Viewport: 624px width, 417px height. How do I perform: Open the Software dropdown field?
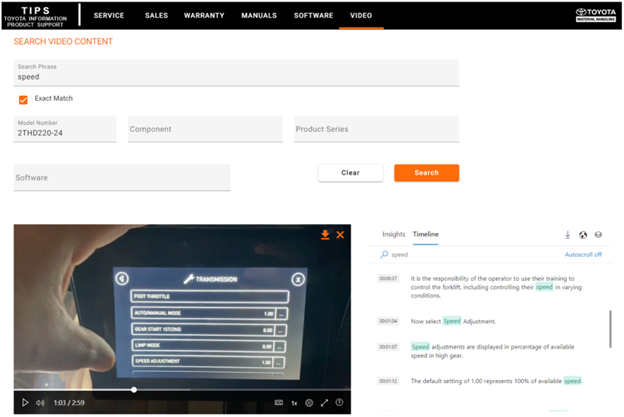pos(122,177)
